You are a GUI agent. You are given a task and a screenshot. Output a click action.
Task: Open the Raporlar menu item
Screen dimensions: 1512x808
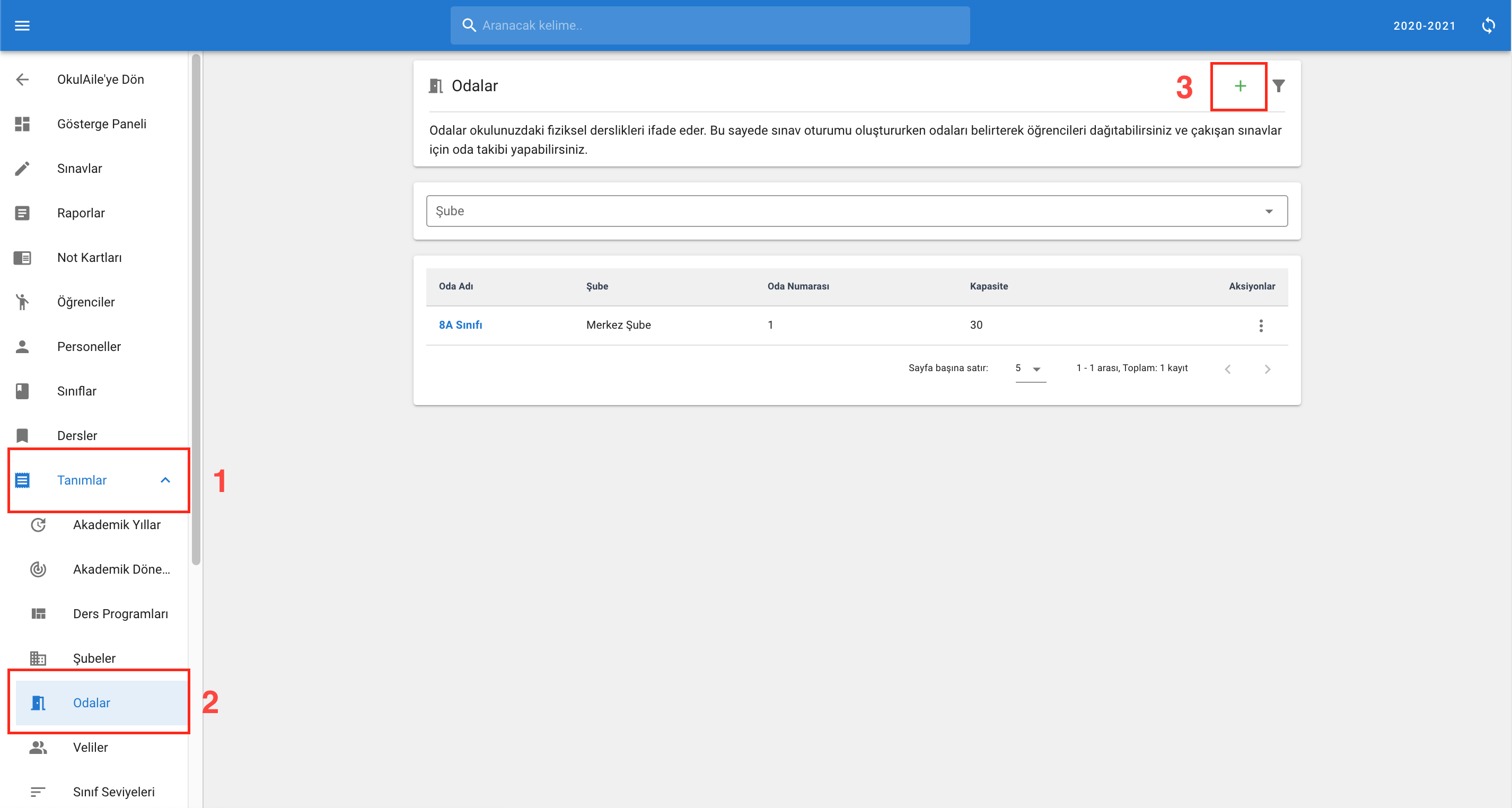(x=81, y=213)
